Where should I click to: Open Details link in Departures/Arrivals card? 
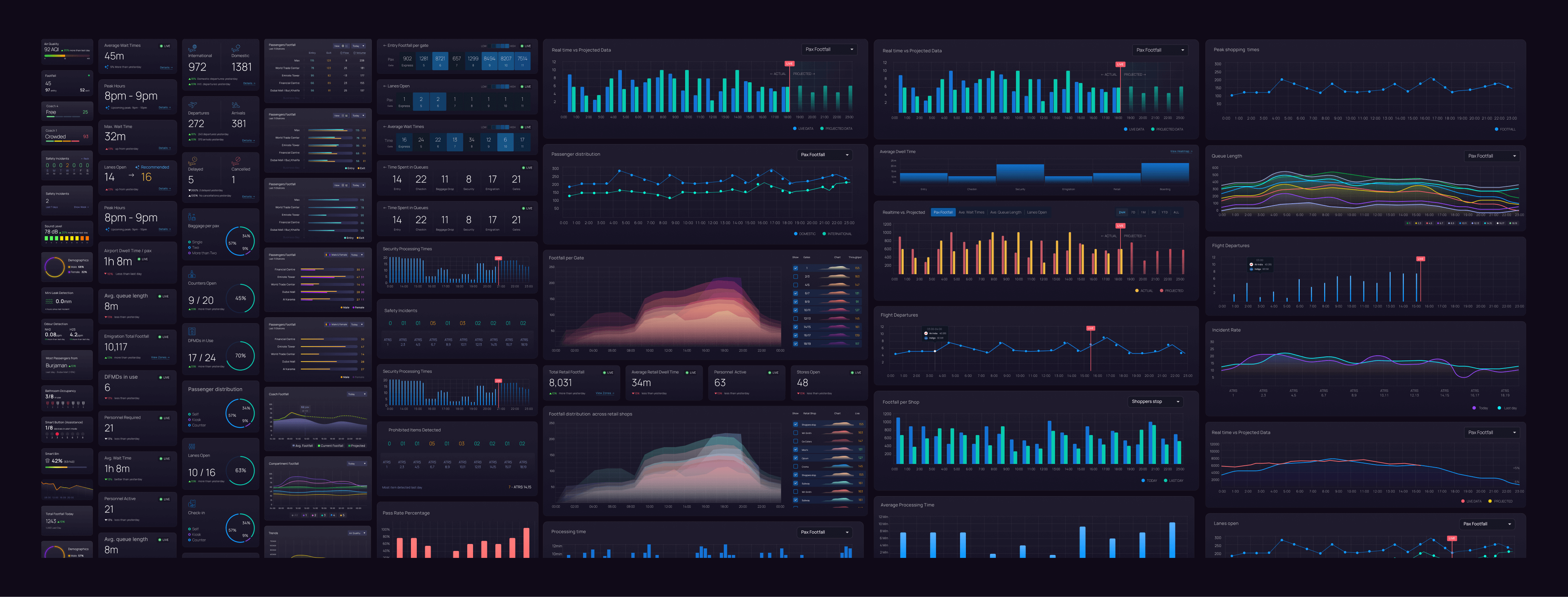[248, 141]
